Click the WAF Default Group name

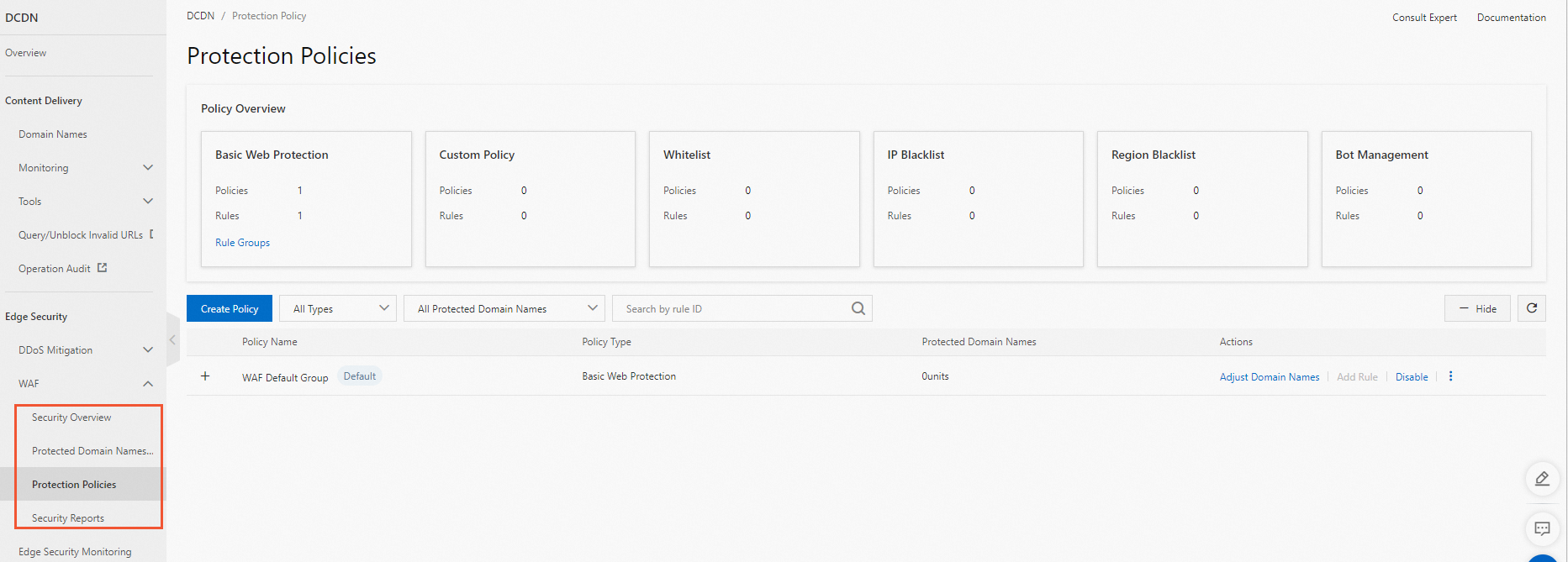pyautogui.click(x=285, y=378)
